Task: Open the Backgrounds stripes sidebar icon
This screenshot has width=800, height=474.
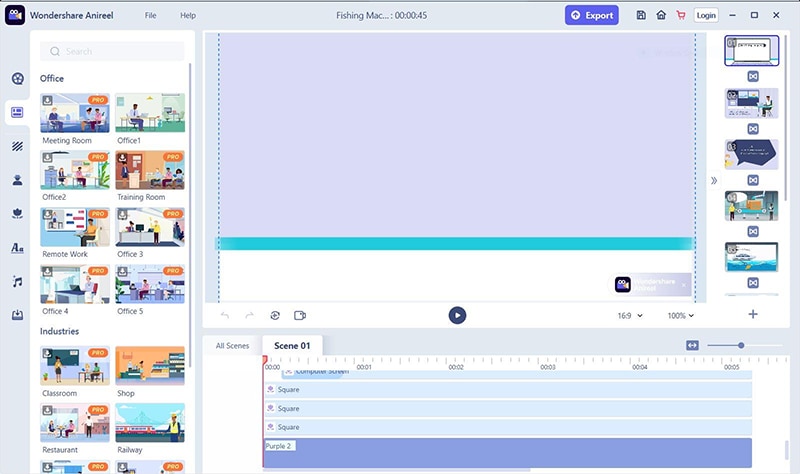Action: (17, 146)
